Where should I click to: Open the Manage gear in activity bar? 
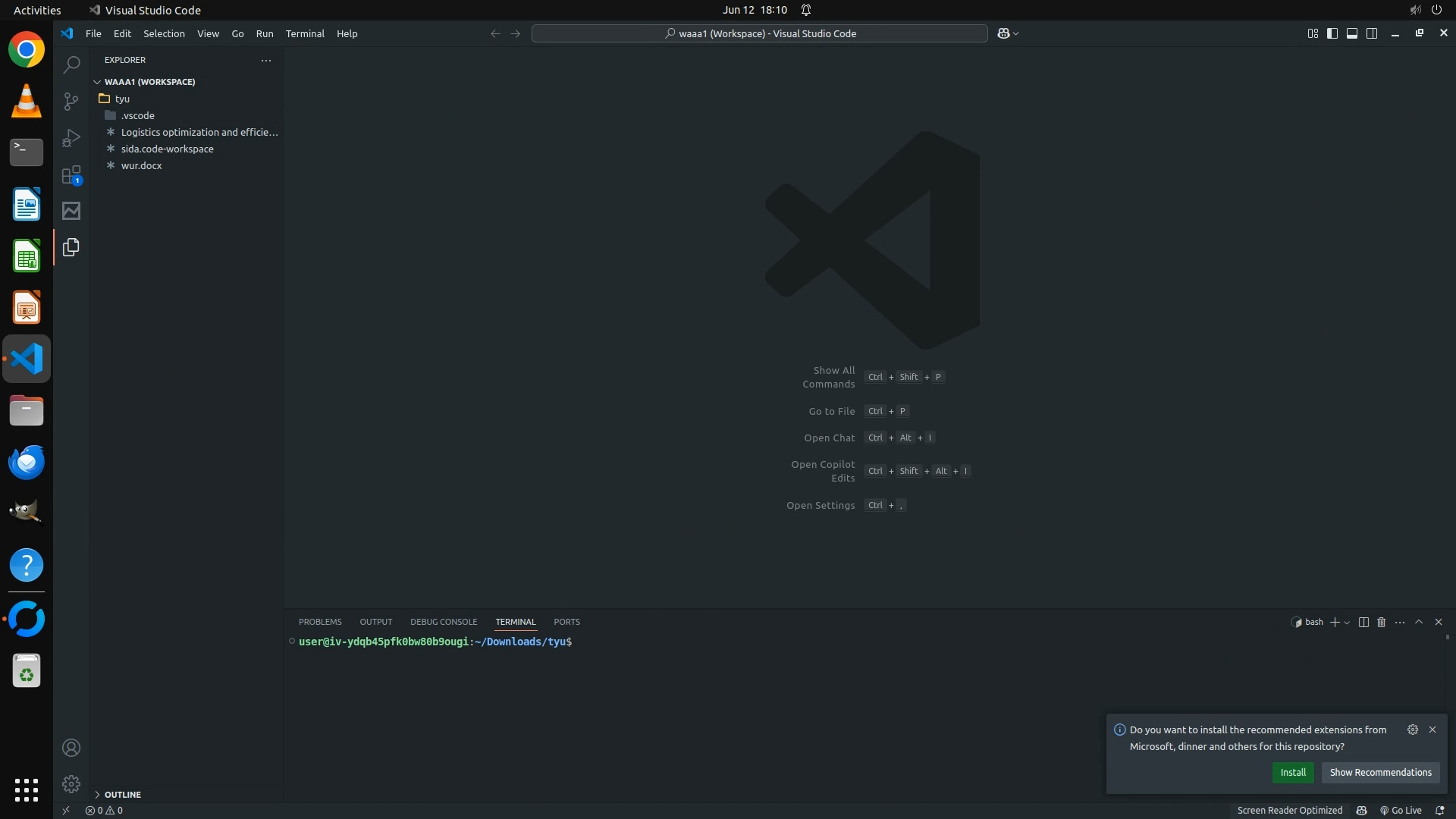tap(71, 784)
